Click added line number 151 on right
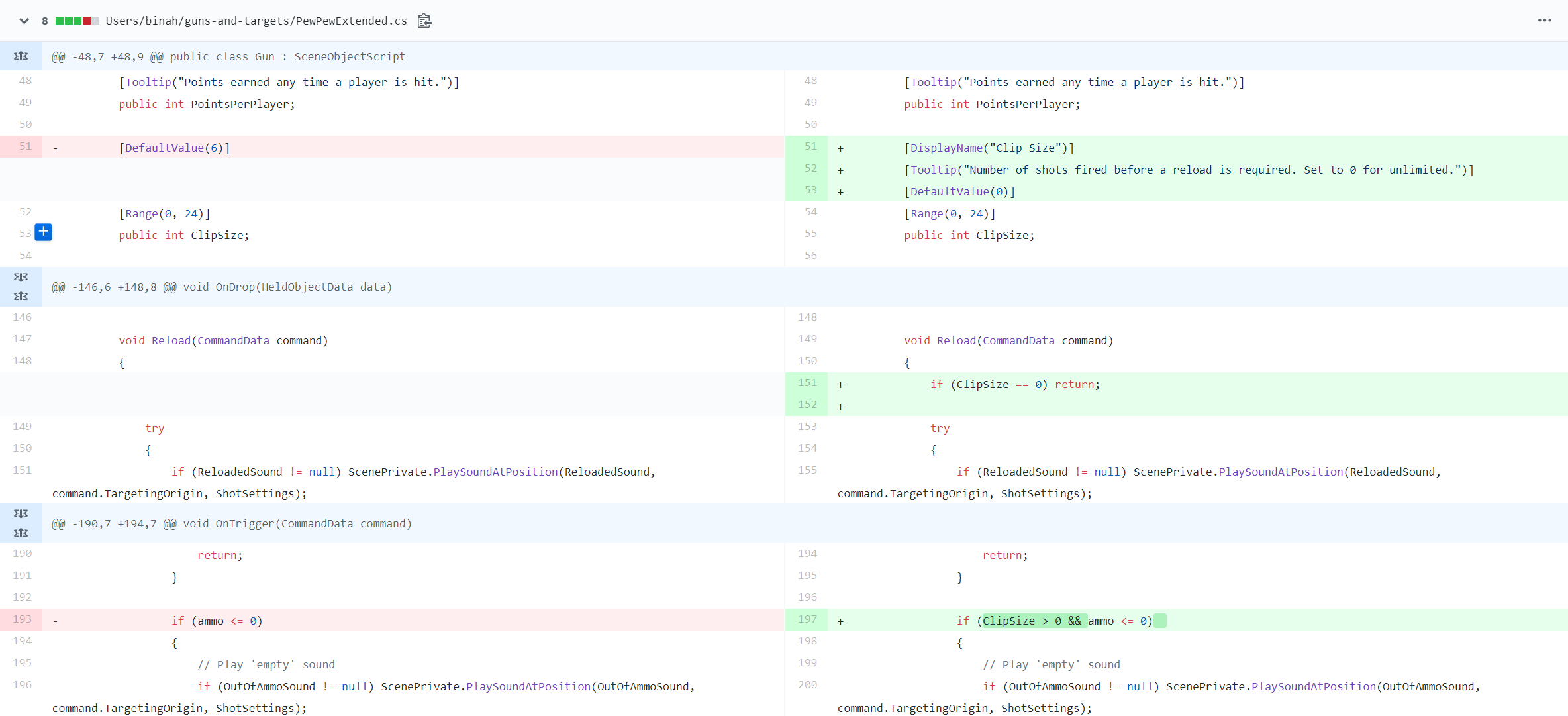Viewport: 1568px width, 716px height. click(x=807, y=383)
